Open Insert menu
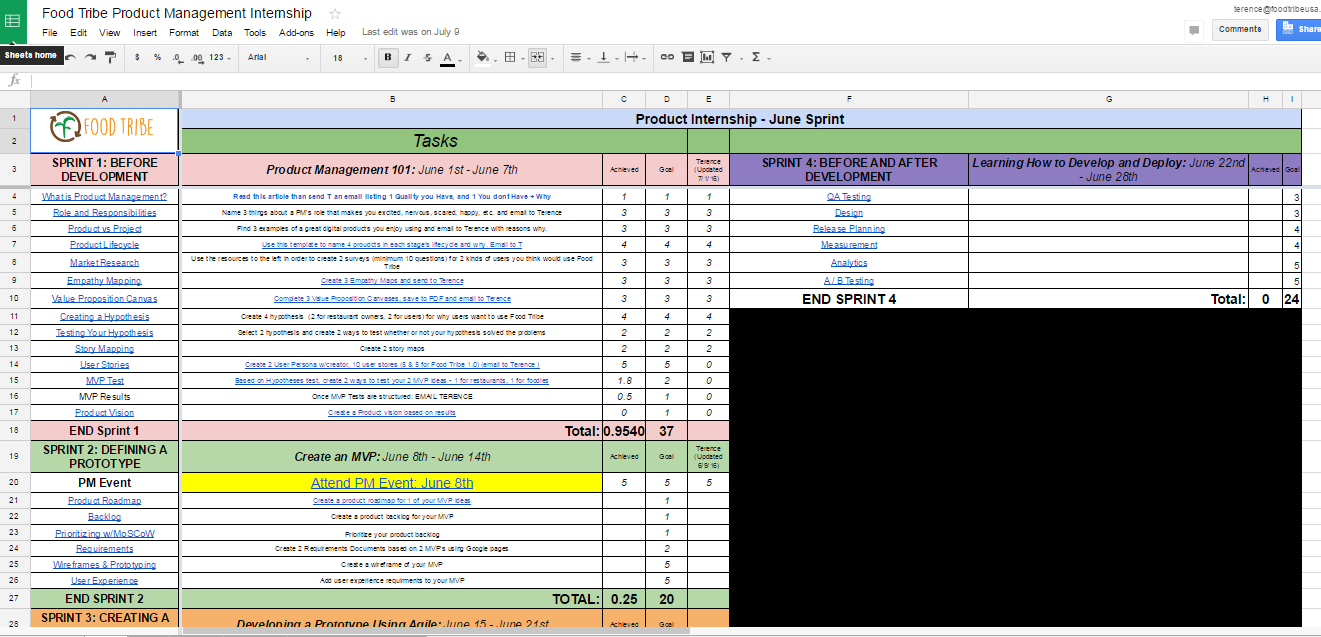This screenshot has width=1321, height=637. point(145,33)
